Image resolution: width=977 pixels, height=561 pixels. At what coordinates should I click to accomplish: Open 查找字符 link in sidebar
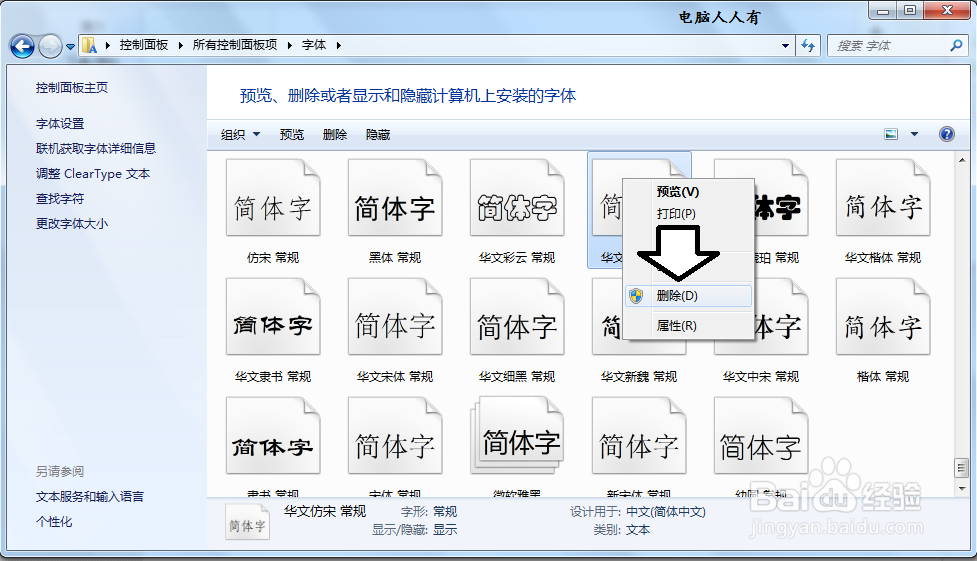pos(60,199)
